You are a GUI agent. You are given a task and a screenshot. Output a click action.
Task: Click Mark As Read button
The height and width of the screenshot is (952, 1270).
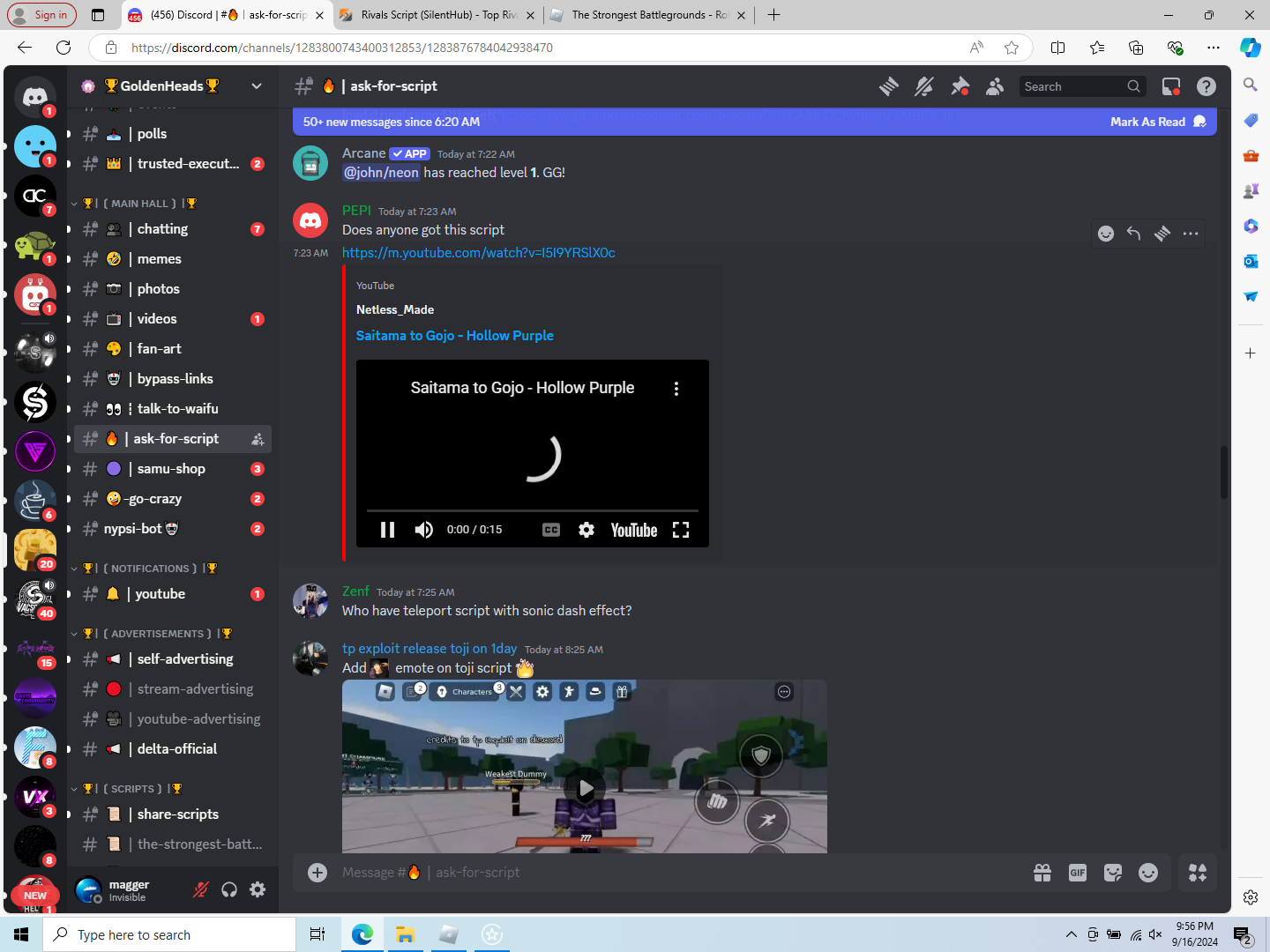pyautogui.click(x=1158, y=122)
